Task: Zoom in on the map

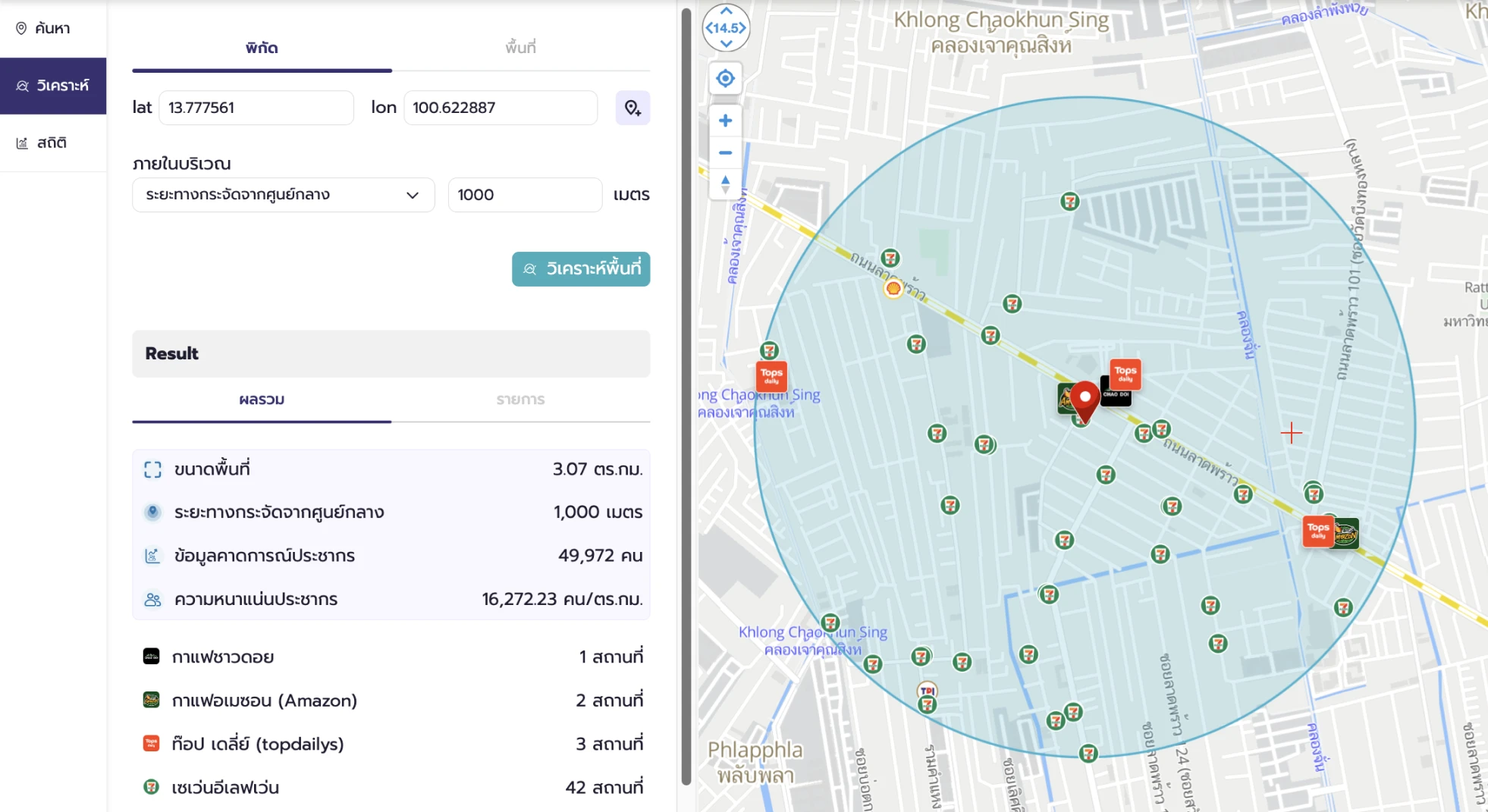Action: click(725, 121)
